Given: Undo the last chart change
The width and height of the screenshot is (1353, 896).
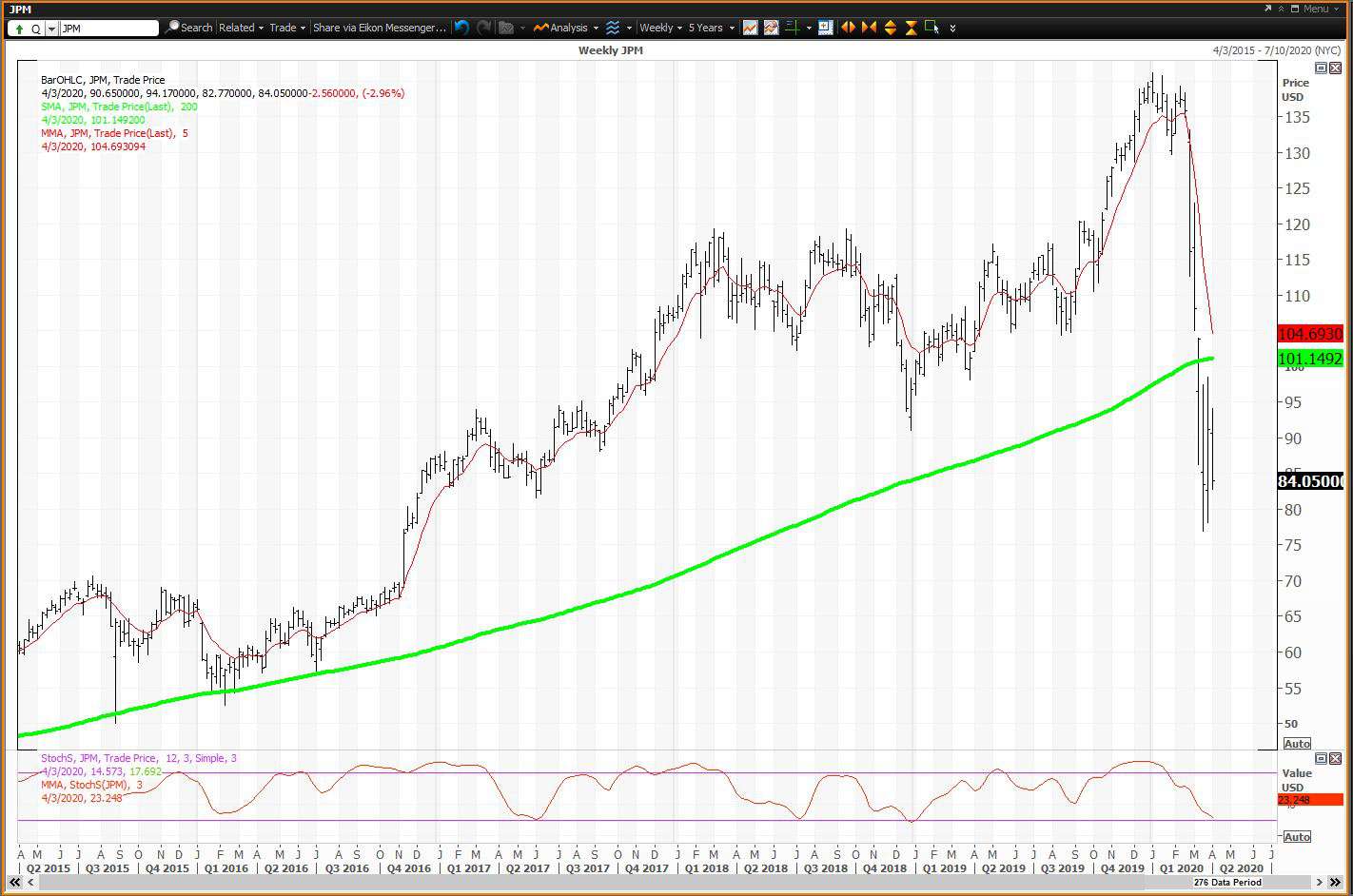Looking at the screenshot, I should tap(461, 28).
